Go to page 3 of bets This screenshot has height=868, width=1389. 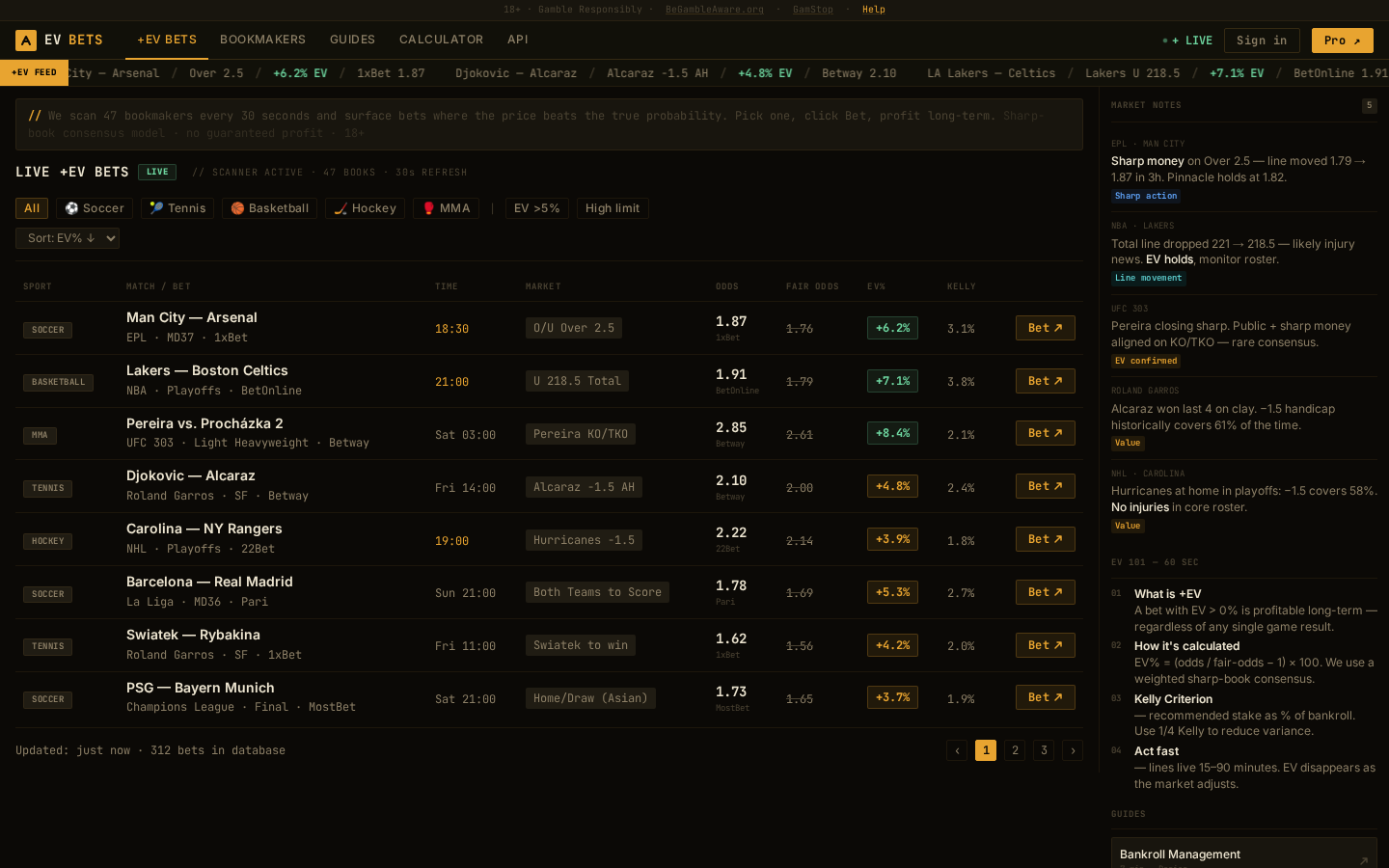pos(1044,750)
